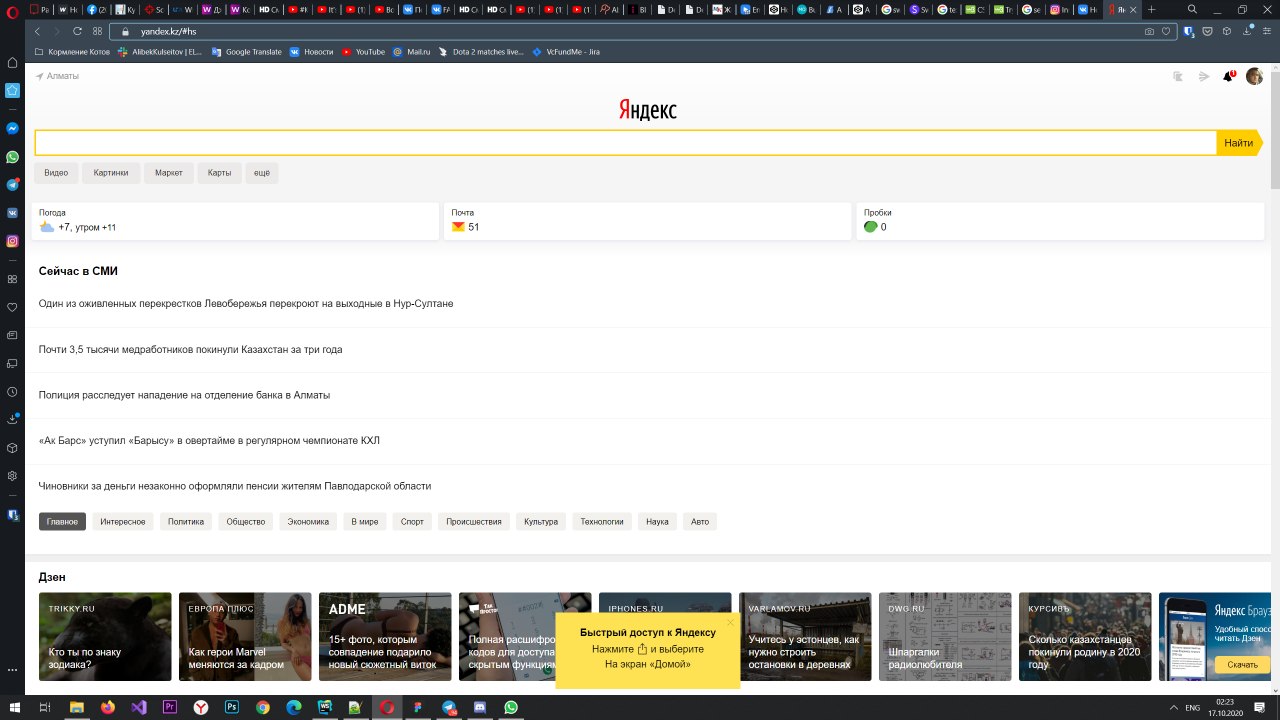The image size is (1280, 720).
Task: Open the Погода weather widget
Action: coord(236,221)
